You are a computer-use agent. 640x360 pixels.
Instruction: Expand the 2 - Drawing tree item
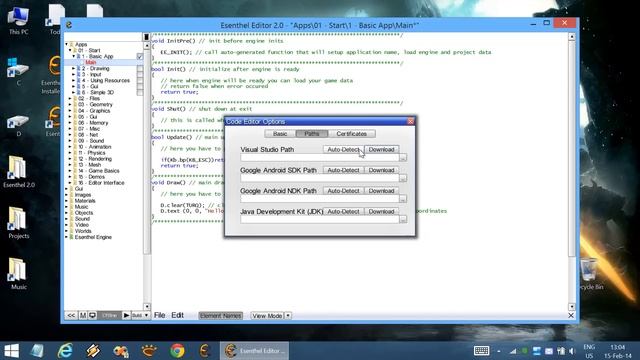(x=74, y=69)
